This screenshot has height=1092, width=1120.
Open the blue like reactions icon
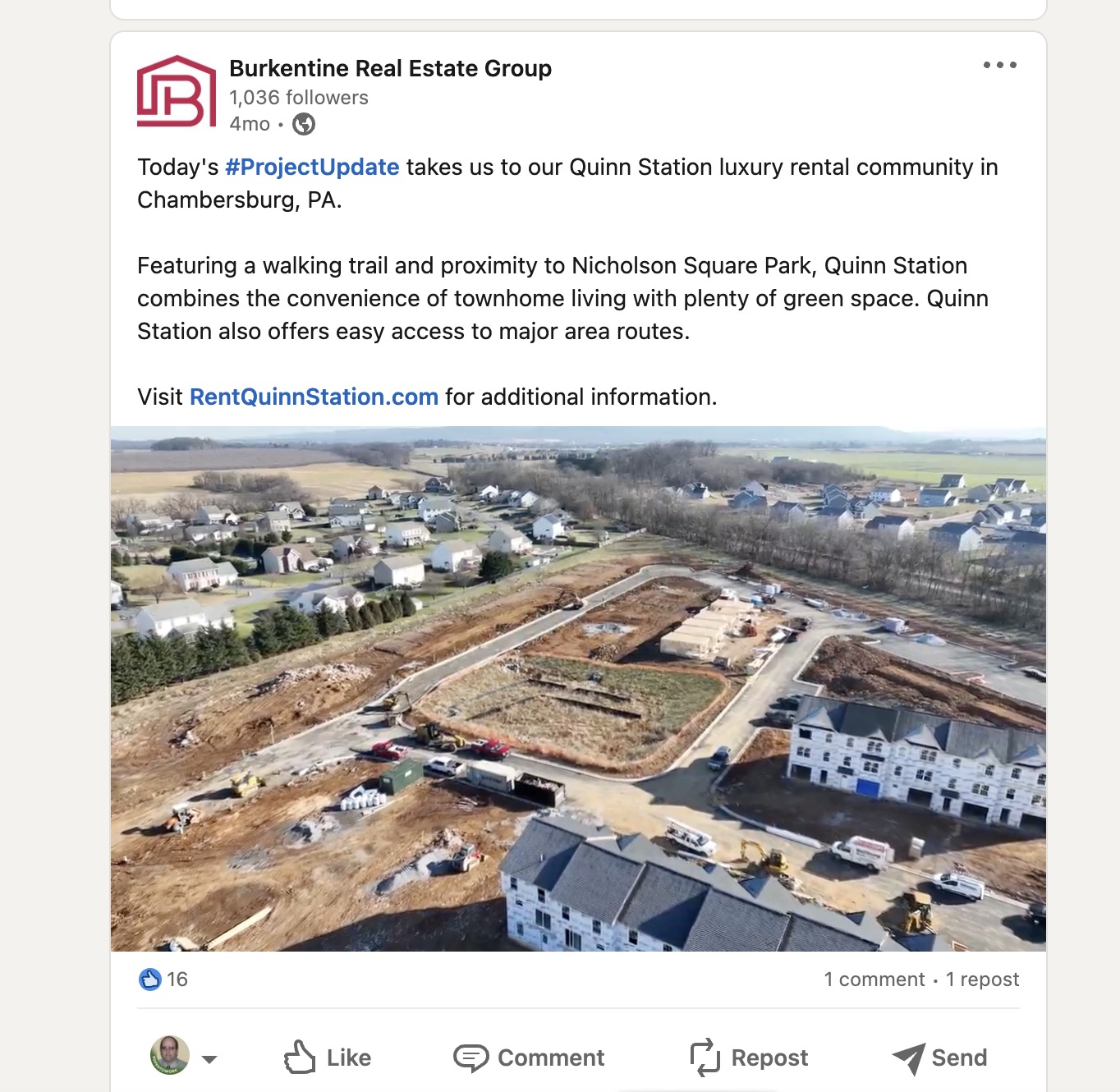(150, 980)
